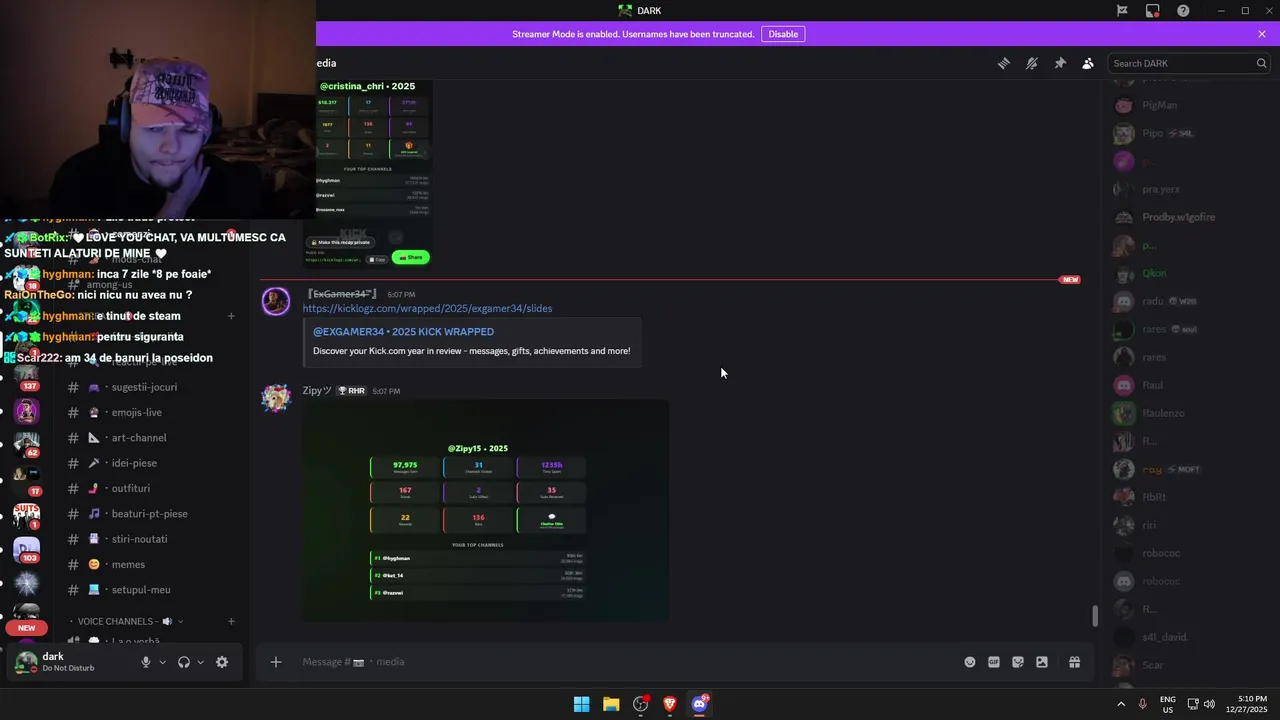Open ENG US language switcher

tap(1168, 704)
